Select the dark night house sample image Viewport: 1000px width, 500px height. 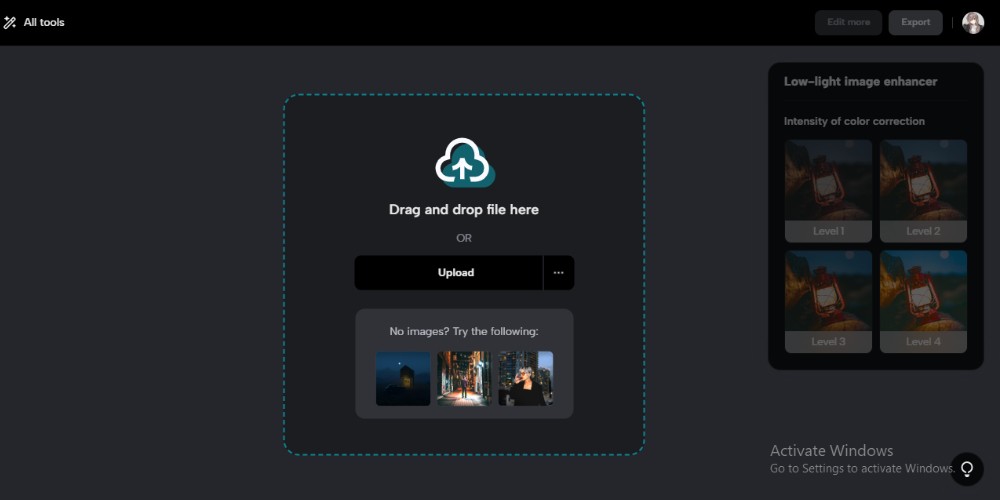[x=403, y=378]
